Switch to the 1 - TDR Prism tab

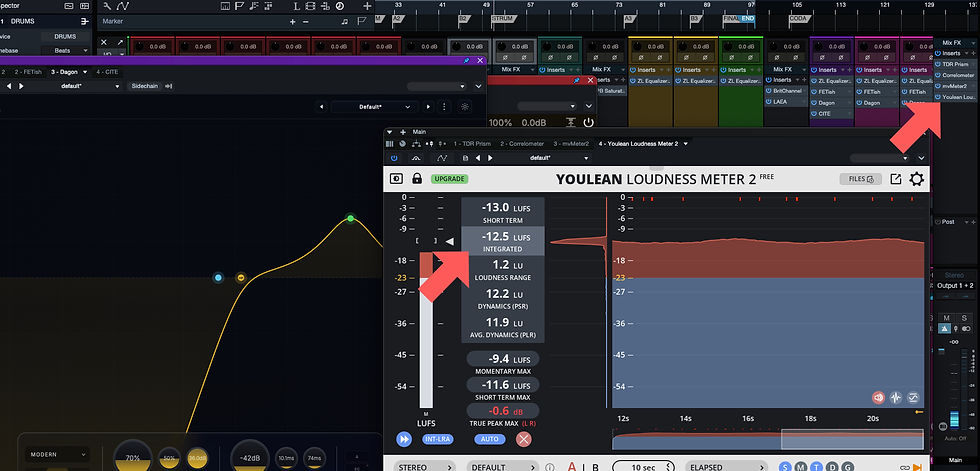coord(472,144)
